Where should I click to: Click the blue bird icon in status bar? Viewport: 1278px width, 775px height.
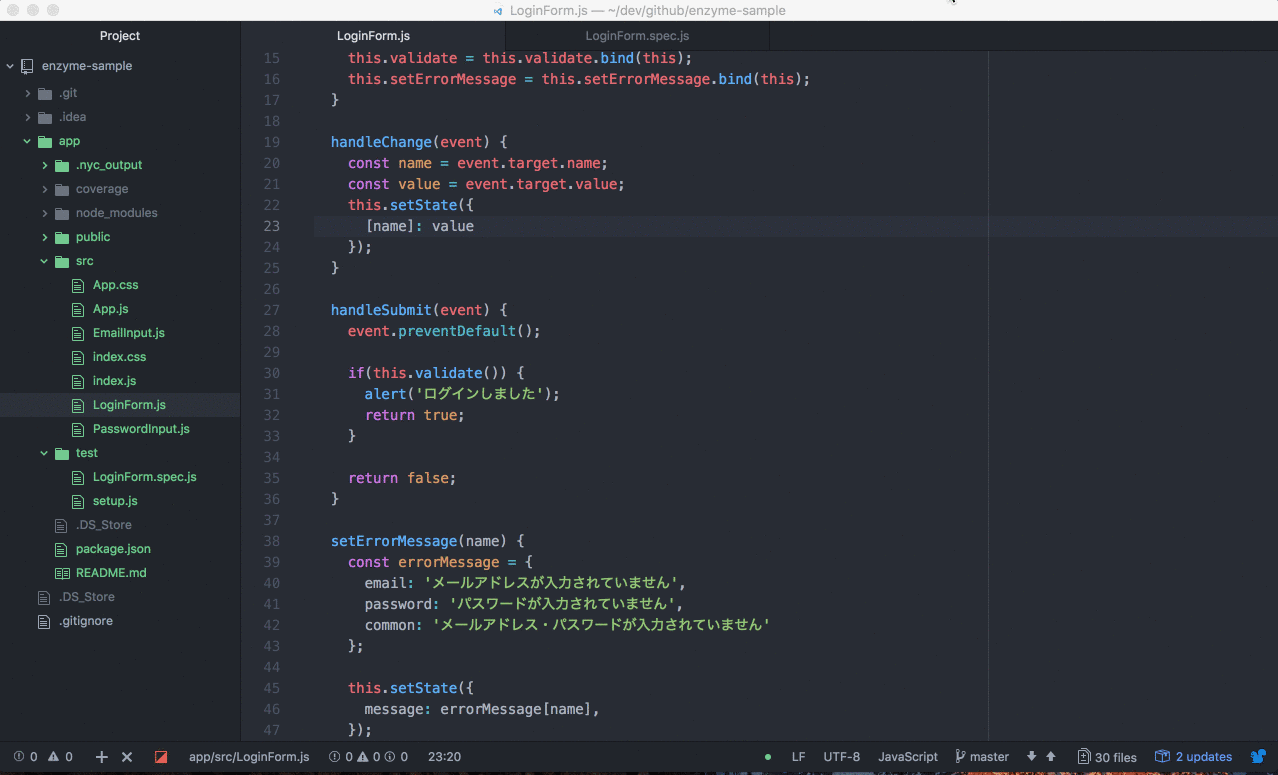coord(1258,757)
